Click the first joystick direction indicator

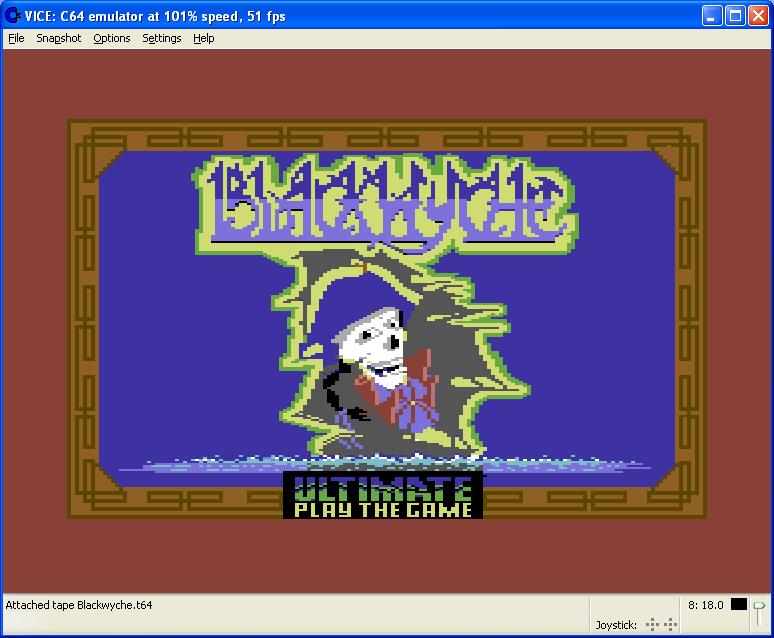click(652, 625)
